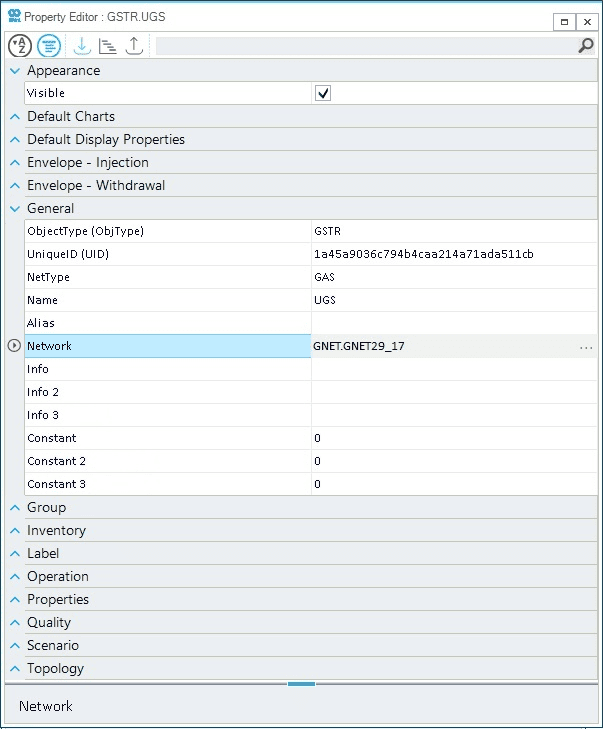Collapse the Appearance section
This screenshot has height=729, width=603.
click(15, 71)
